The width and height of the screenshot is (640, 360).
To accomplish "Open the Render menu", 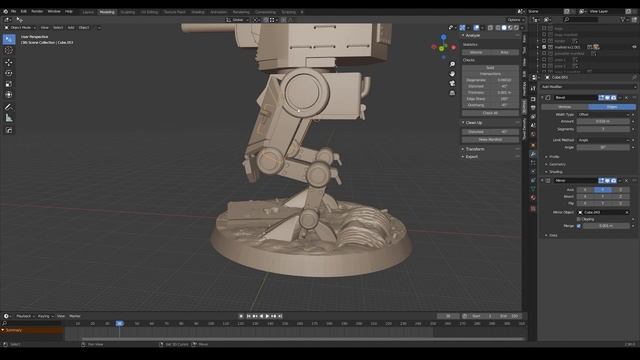I will pyautogui.click(x=37, y=11).
